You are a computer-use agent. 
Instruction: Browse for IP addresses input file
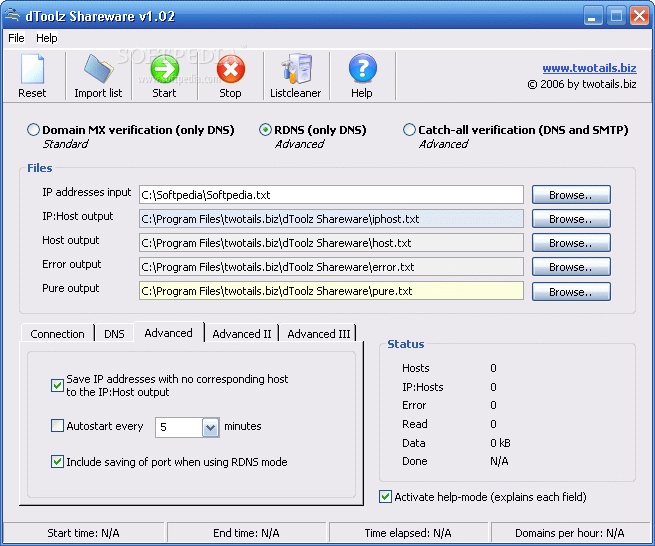tap(571, 195)
